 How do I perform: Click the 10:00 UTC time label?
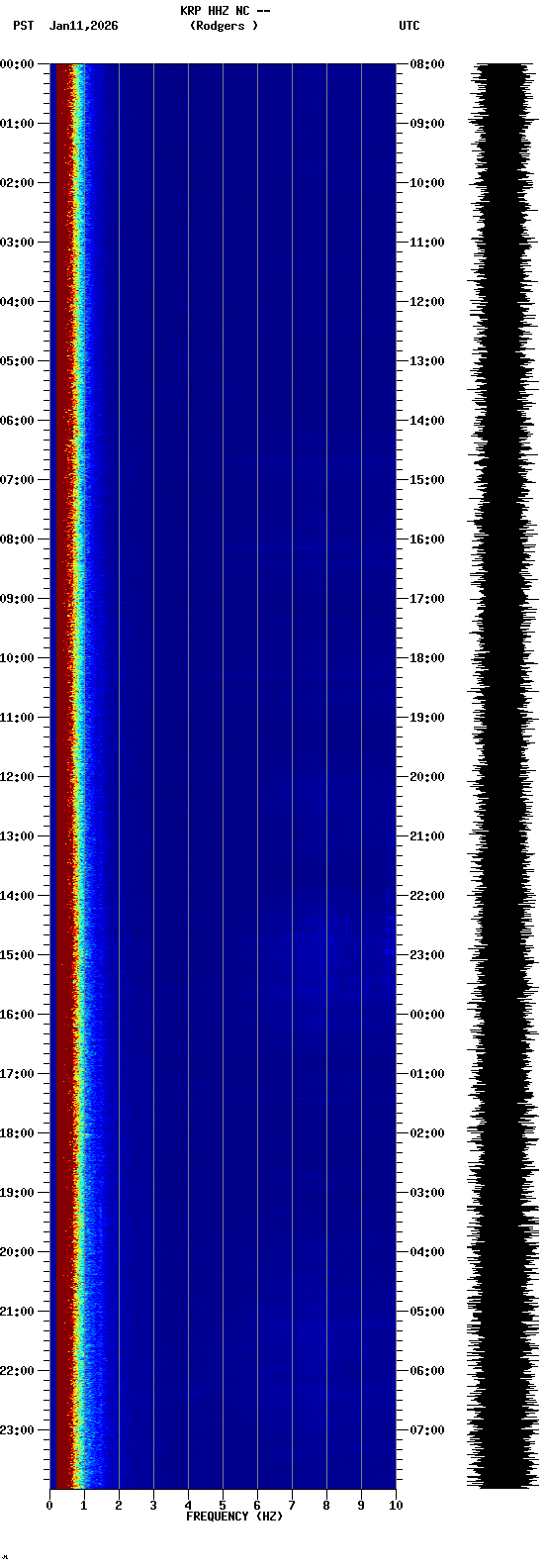pyautogui.click(x=427, y=183)
